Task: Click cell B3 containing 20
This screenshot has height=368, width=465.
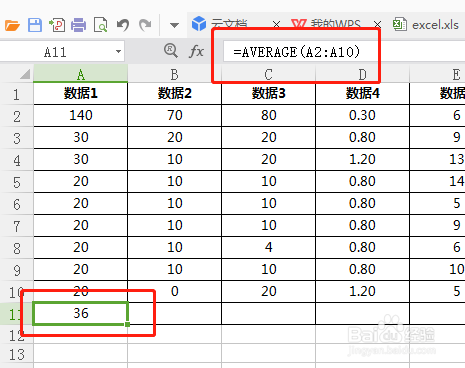Action: tap(174, 138)
